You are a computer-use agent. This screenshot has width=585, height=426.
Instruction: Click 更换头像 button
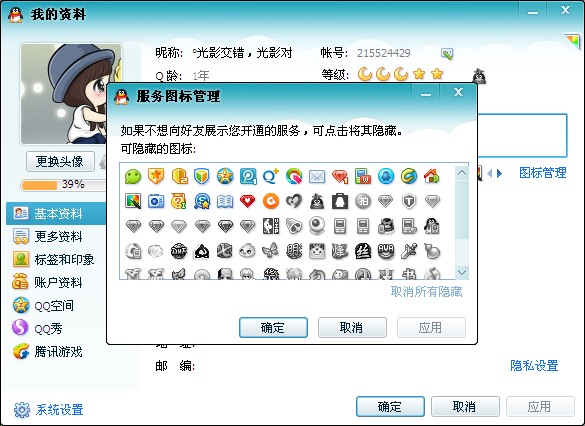point(60,162)
